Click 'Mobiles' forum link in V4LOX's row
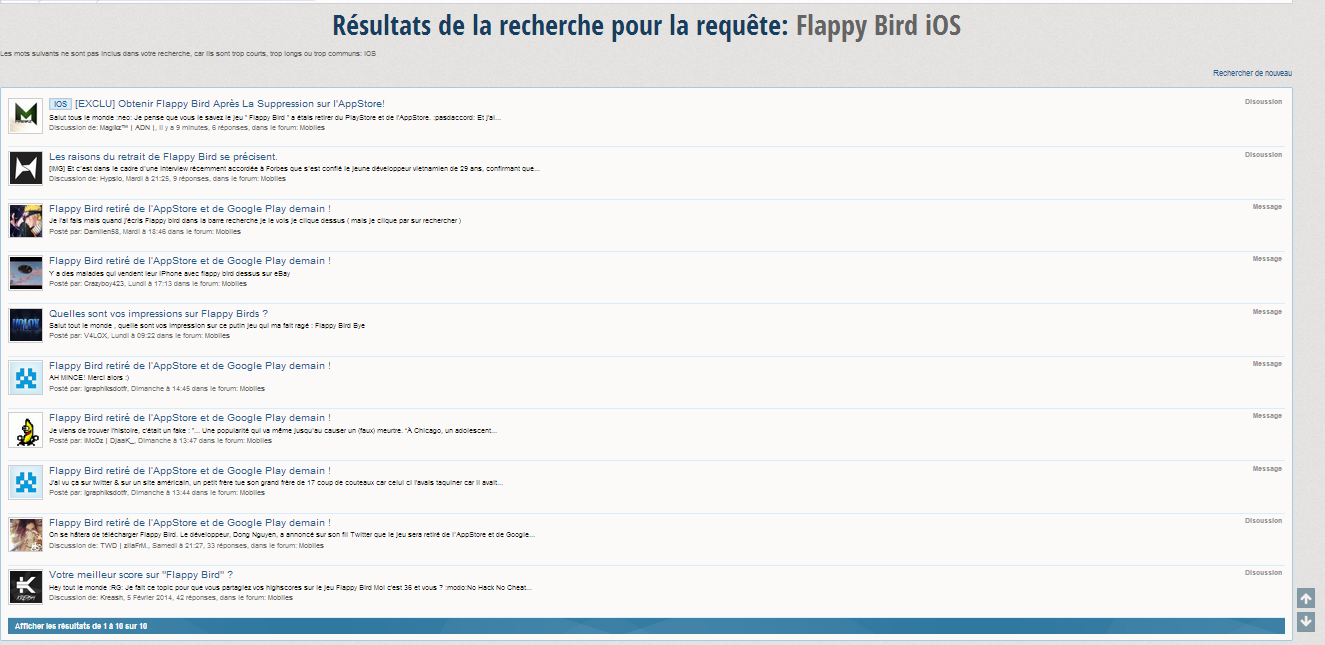 (217, 336)
